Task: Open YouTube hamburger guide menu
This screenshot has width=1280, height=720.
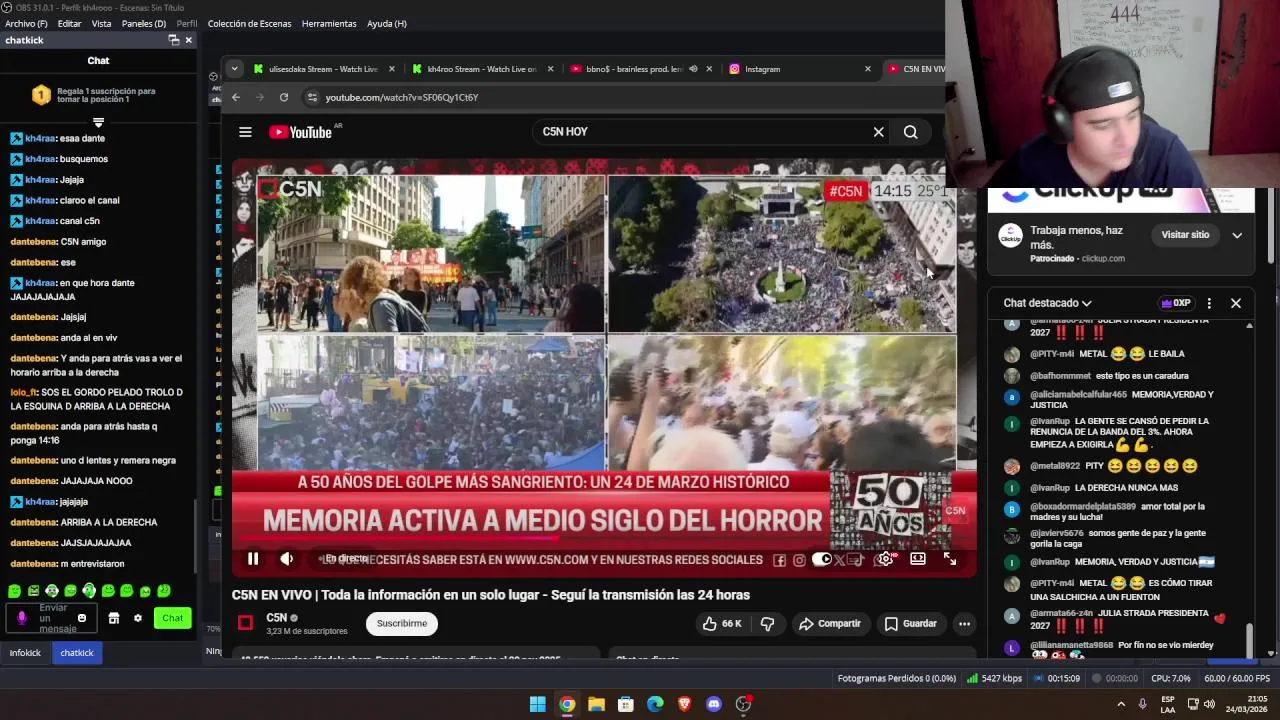Action: [x=245, y=132]
